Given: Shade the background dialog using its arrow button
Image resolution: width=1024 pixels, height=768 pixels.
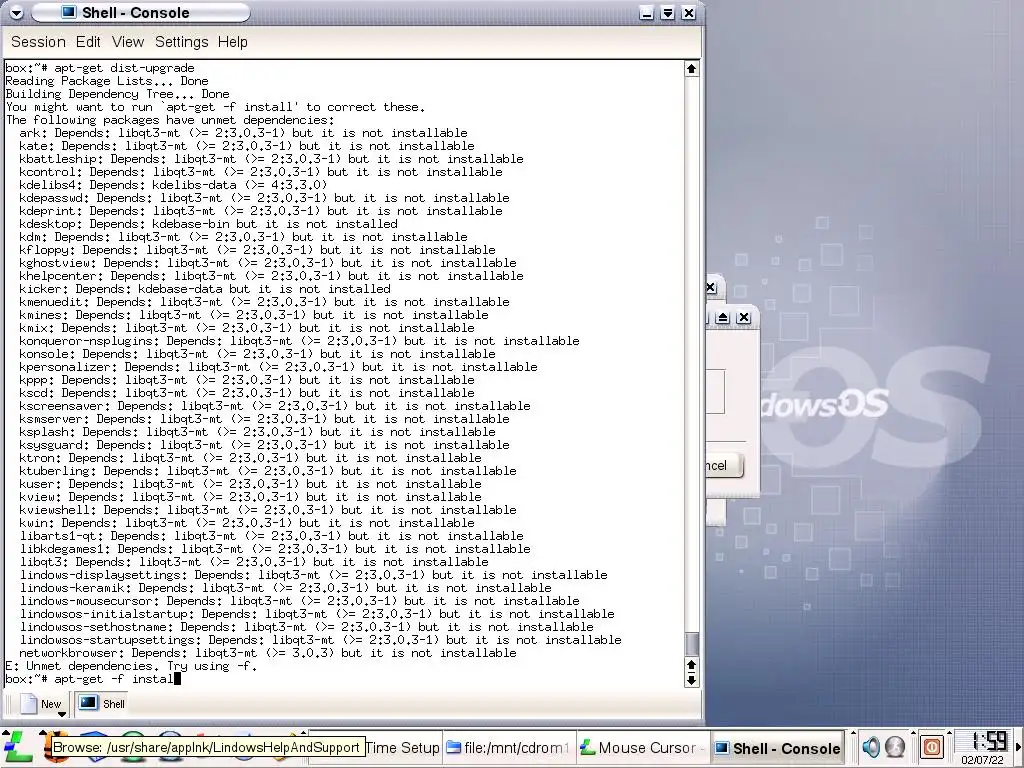Looking at the screenshot, I should (722, 317).
